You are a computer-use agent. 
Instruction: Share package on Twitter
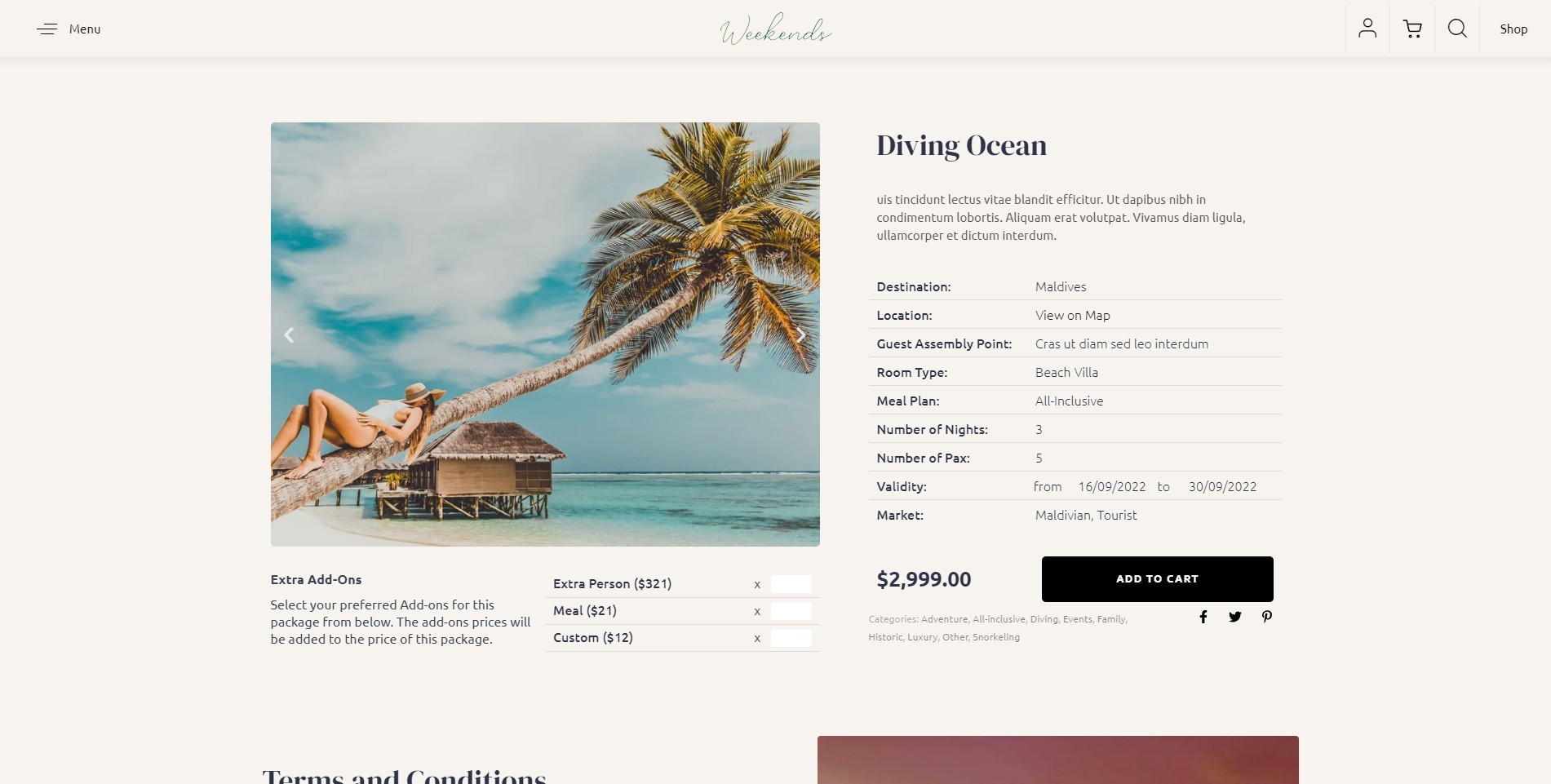(1235, 617)
